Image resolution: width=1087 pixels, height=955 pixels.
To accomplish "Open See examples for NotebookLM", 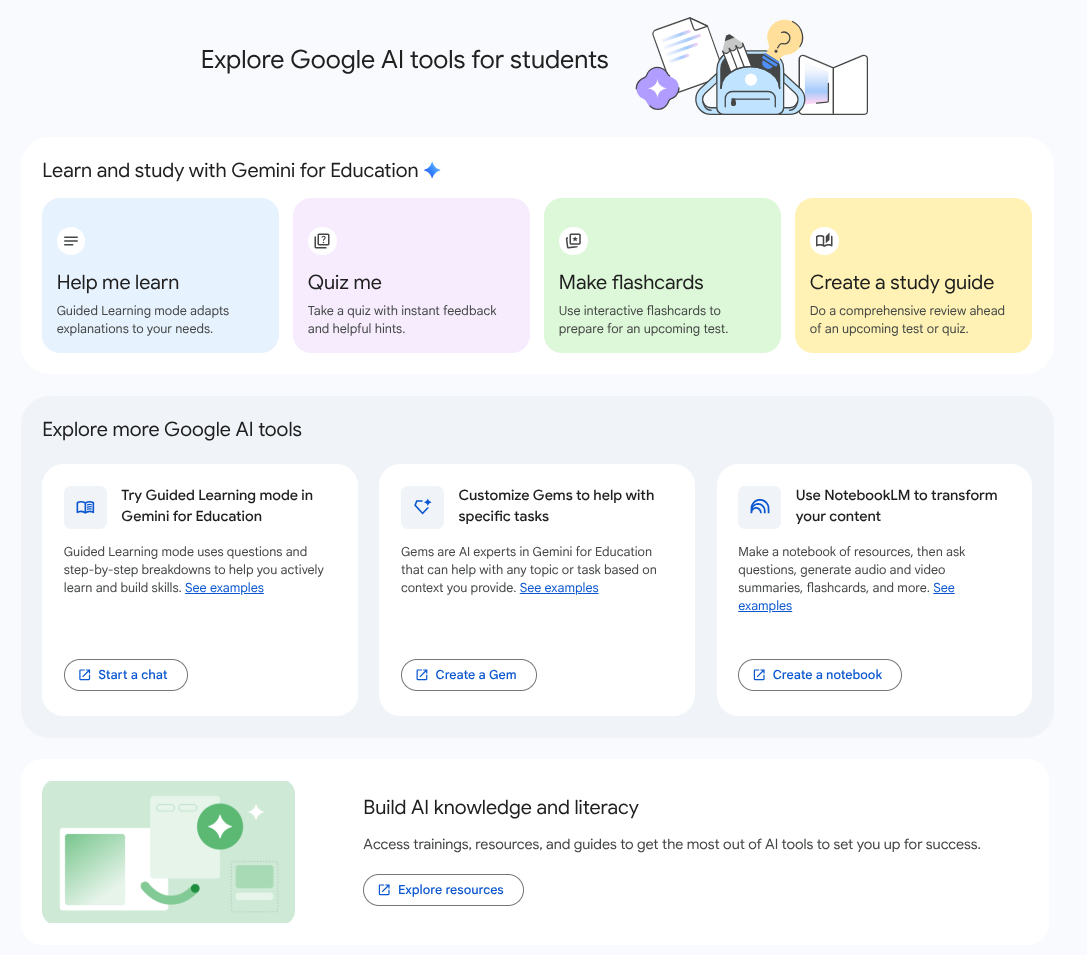I will click(765, 605).
